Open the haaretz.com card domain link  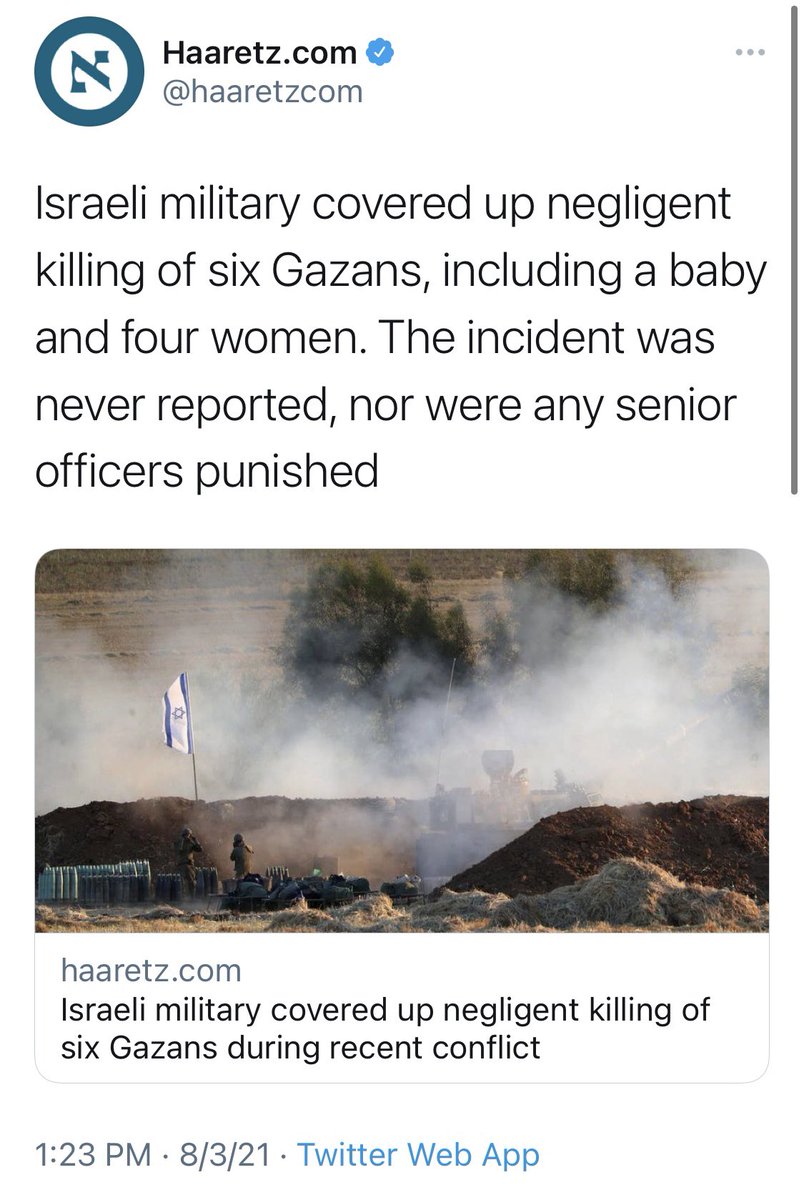click(151, 970)
